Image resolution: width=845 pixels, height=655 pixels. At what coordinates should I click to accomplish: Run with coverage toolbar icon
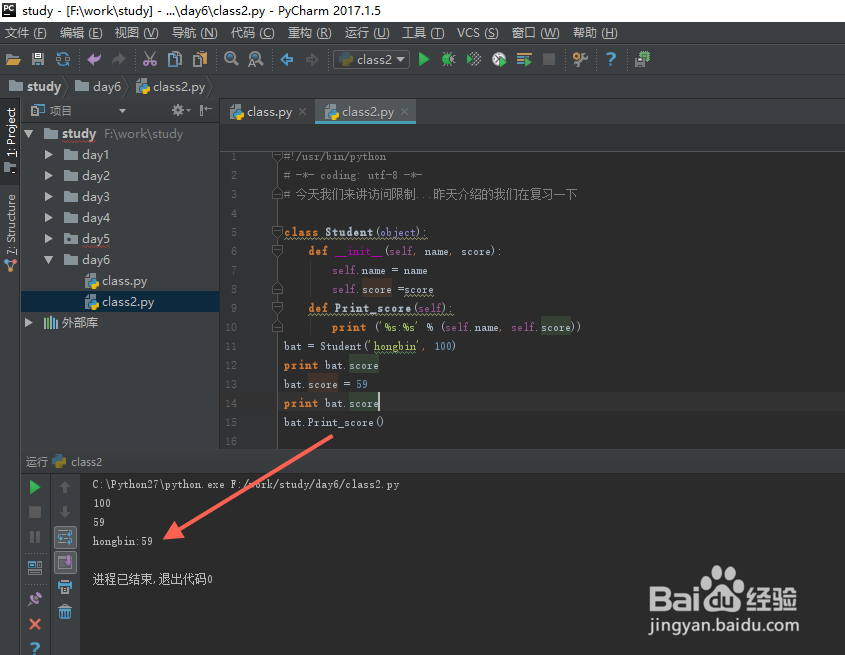[x=474, y=59]
